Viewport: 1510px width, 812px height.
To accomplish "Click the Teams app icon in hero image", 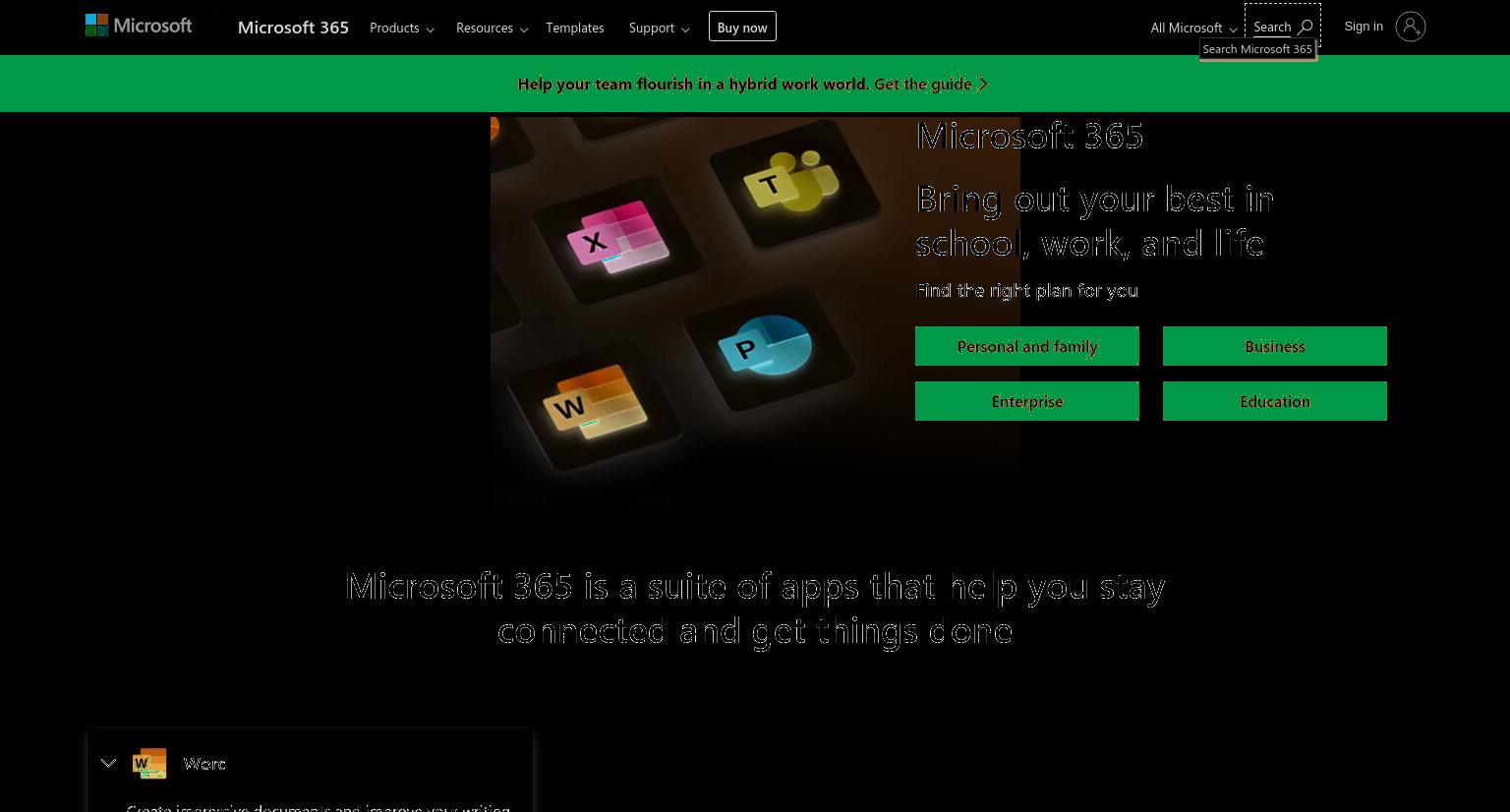I will click(x=796, y=181).
